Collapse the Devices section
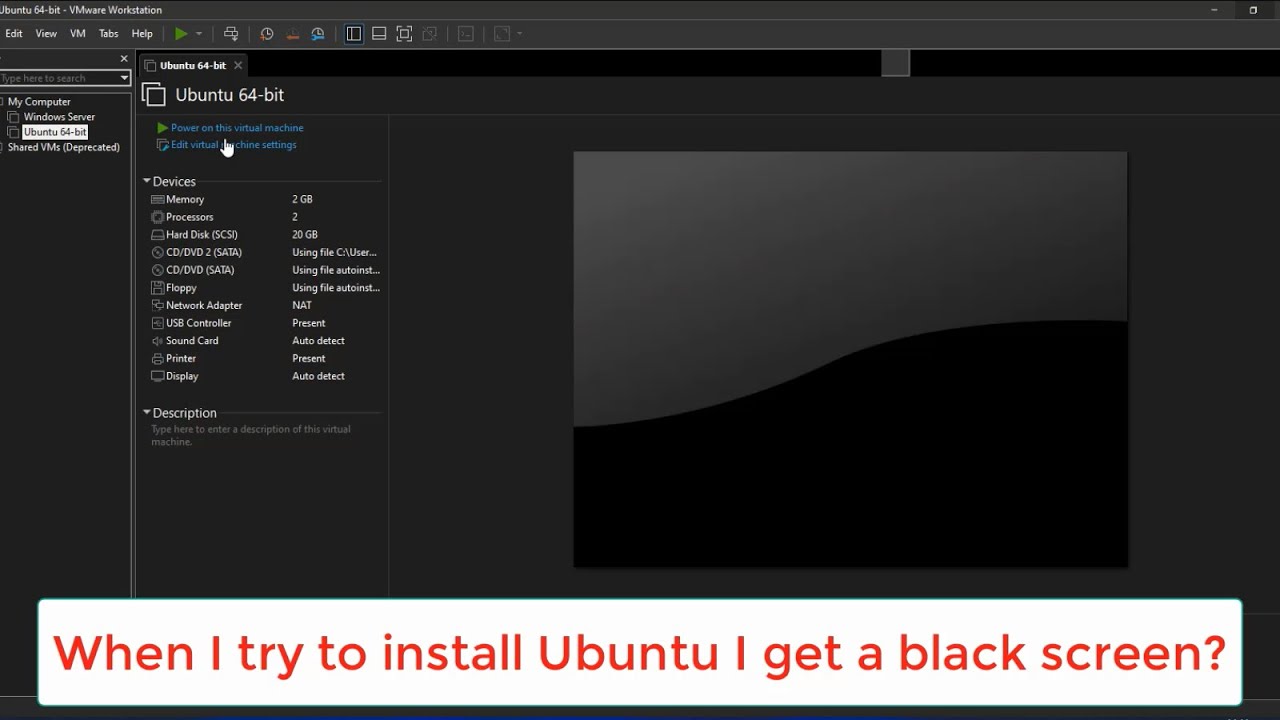This screenshot has height=720, width=1280. point(147,181)
